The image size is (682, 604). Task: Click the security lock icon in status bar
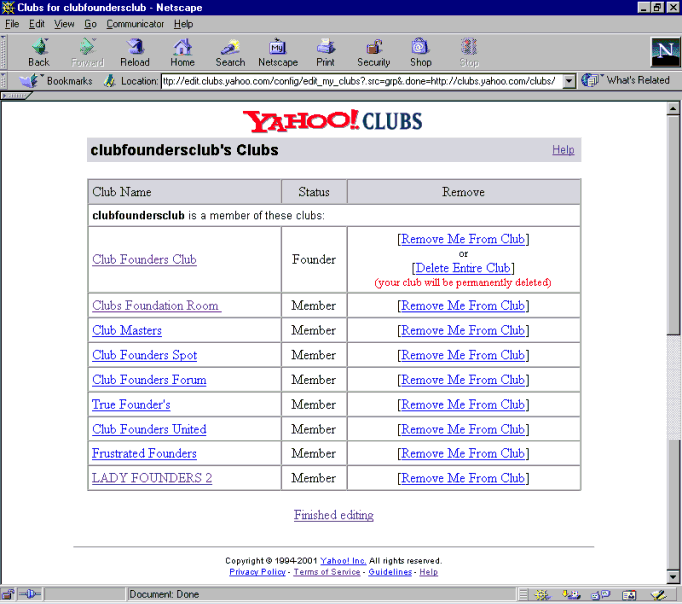(8, 594)
